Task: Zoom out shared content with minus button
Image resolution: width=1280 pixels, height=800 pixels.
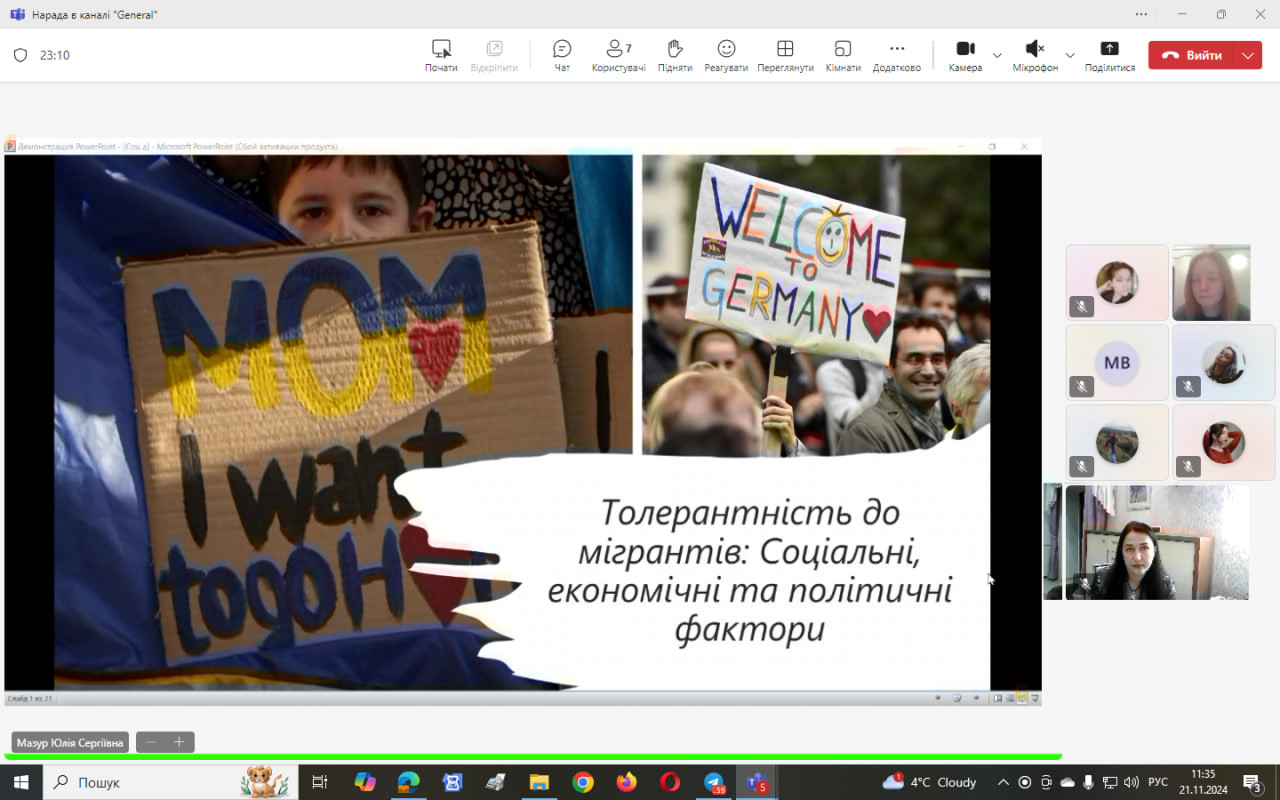Action: click(x=151, y=742)
